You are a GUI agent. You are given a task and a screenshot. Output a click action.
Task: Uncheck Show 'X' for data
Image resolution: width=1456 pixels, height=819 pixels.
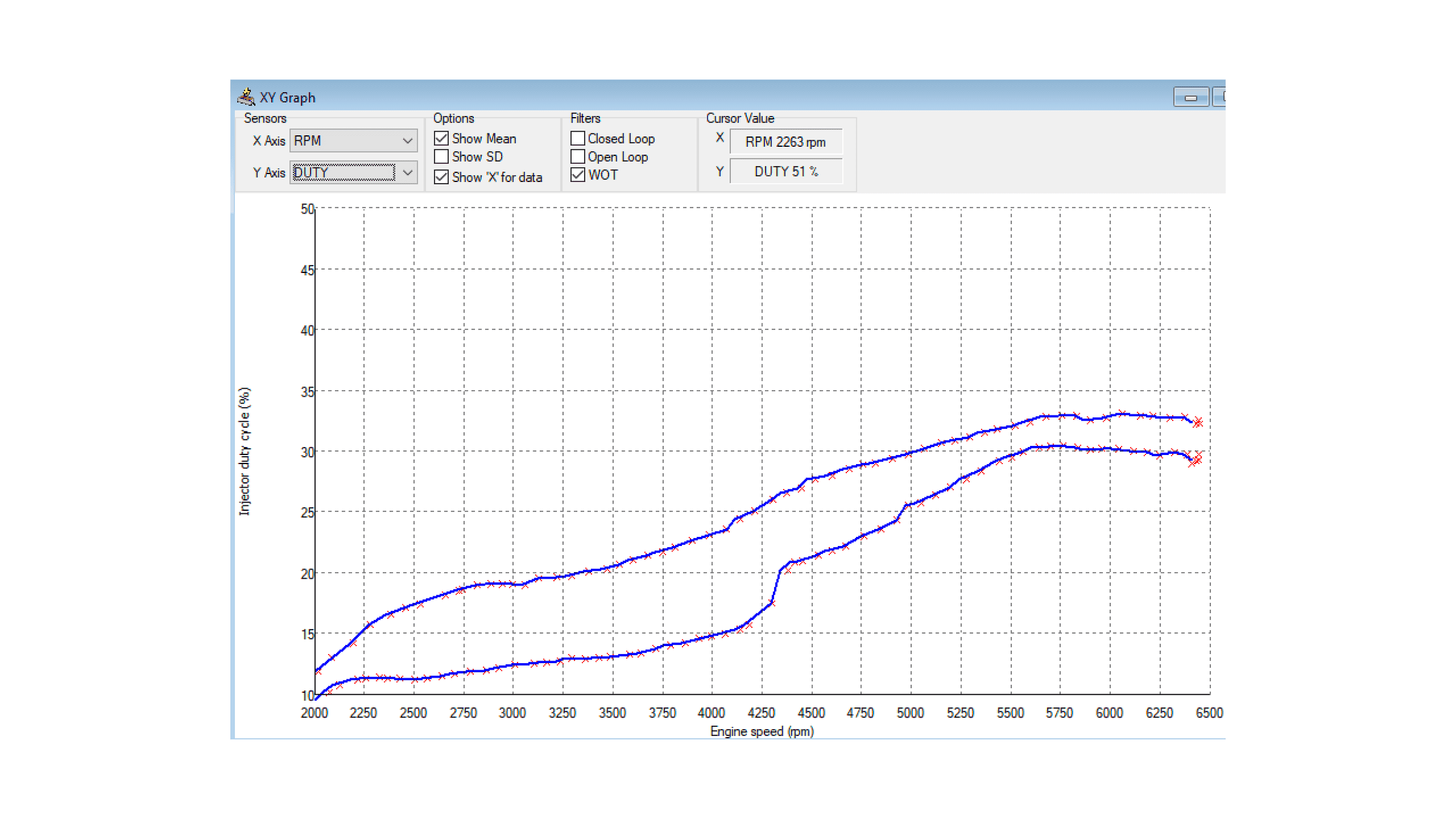tap(441, 177)
